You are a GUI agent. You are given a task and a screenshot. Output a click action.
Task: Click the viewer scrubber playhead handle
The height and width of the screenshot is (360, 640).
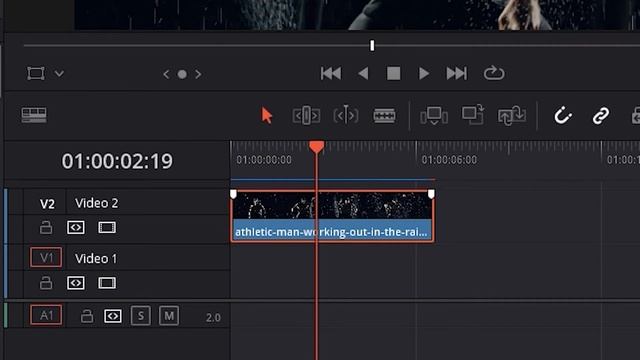[x=372, y=45]
